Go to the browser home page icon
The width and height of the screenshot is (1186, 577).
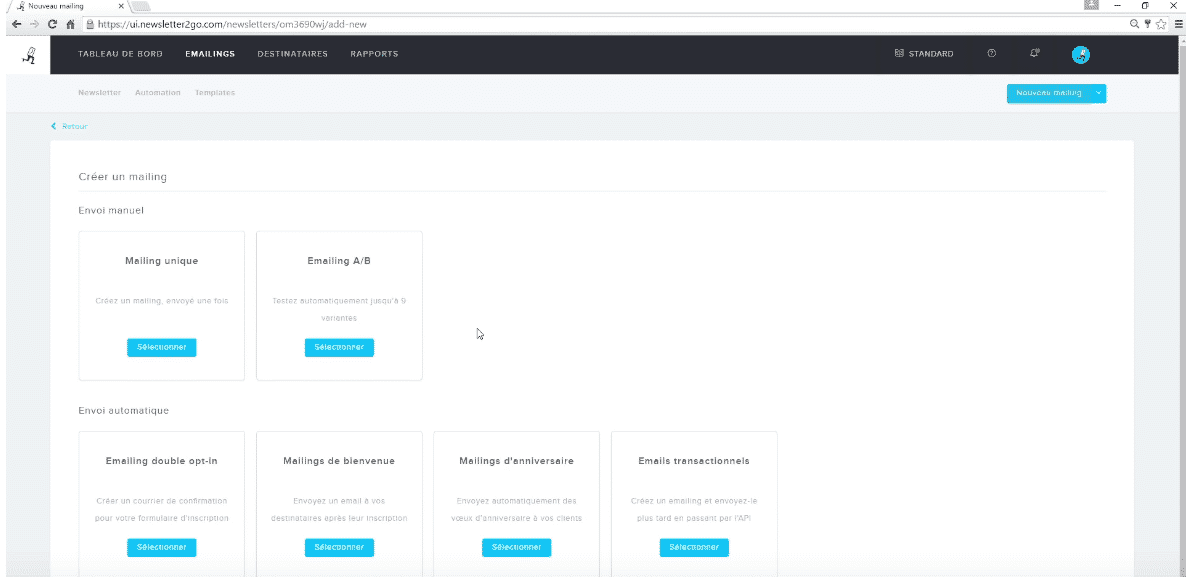click(71, 23)
